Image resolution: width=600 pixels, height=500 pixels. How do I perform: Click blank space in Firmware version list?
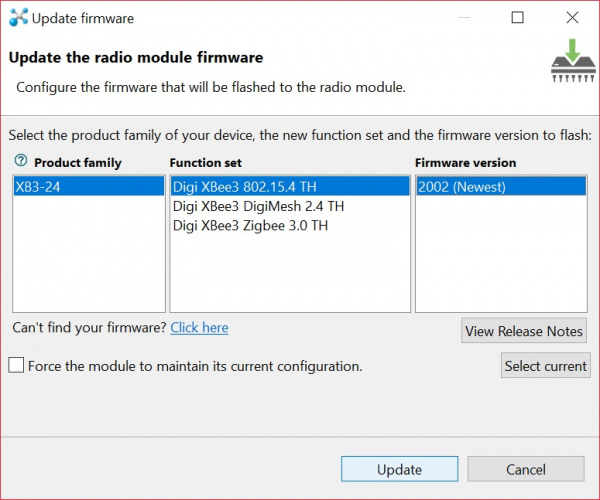click(501, 254)
